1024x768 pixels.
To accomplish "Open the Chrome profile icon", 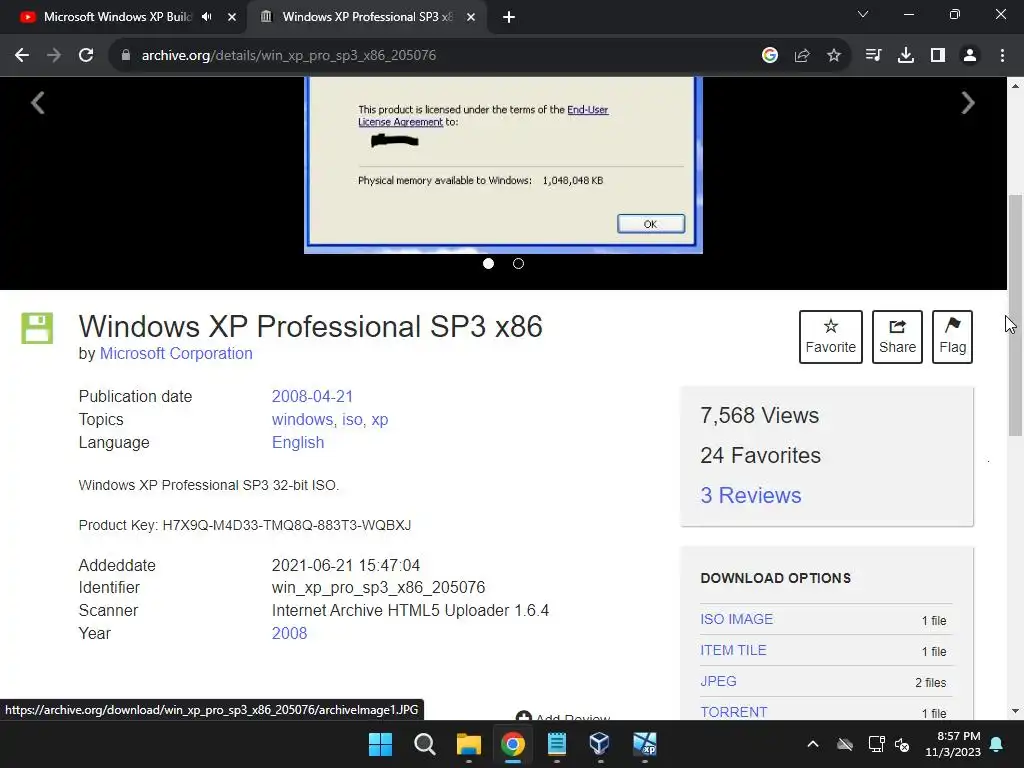I will point(970,56).
